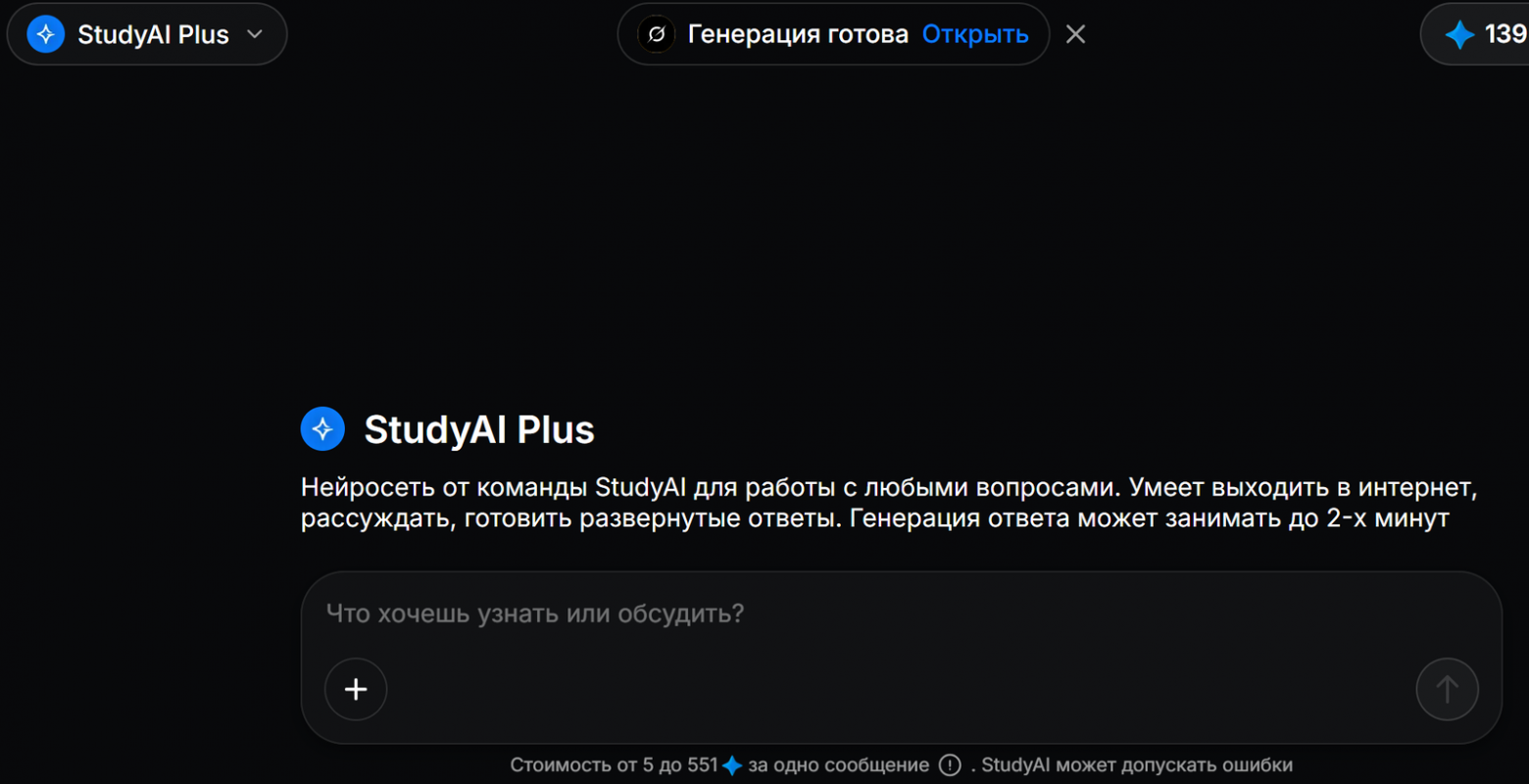The image size is (1529, 784).
Task: Click the "Генерация готова" text
Action: pos(798,34)
